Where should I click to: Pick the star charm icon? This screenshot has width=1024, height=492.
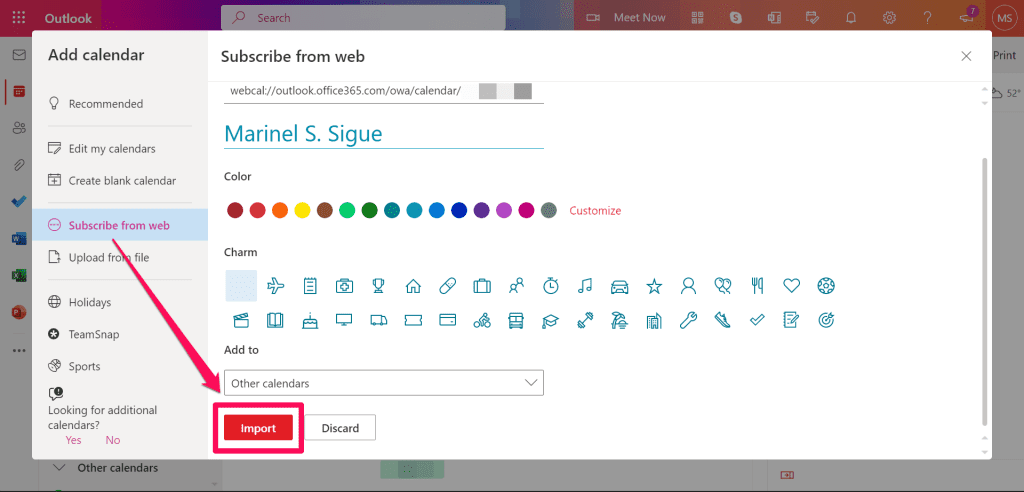654,286
